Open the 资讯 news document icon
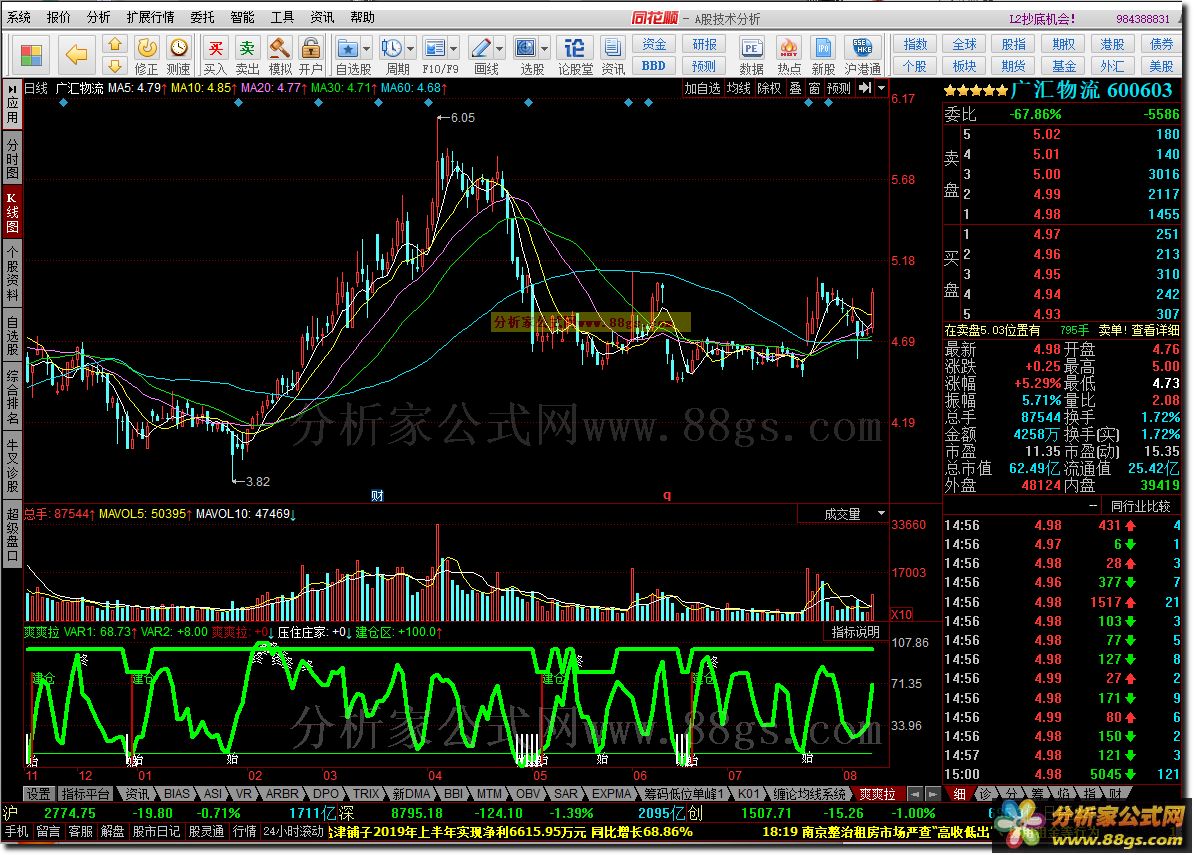Image resolution: width=1194 pixels, height=855 pixels. tap(612, 48)
